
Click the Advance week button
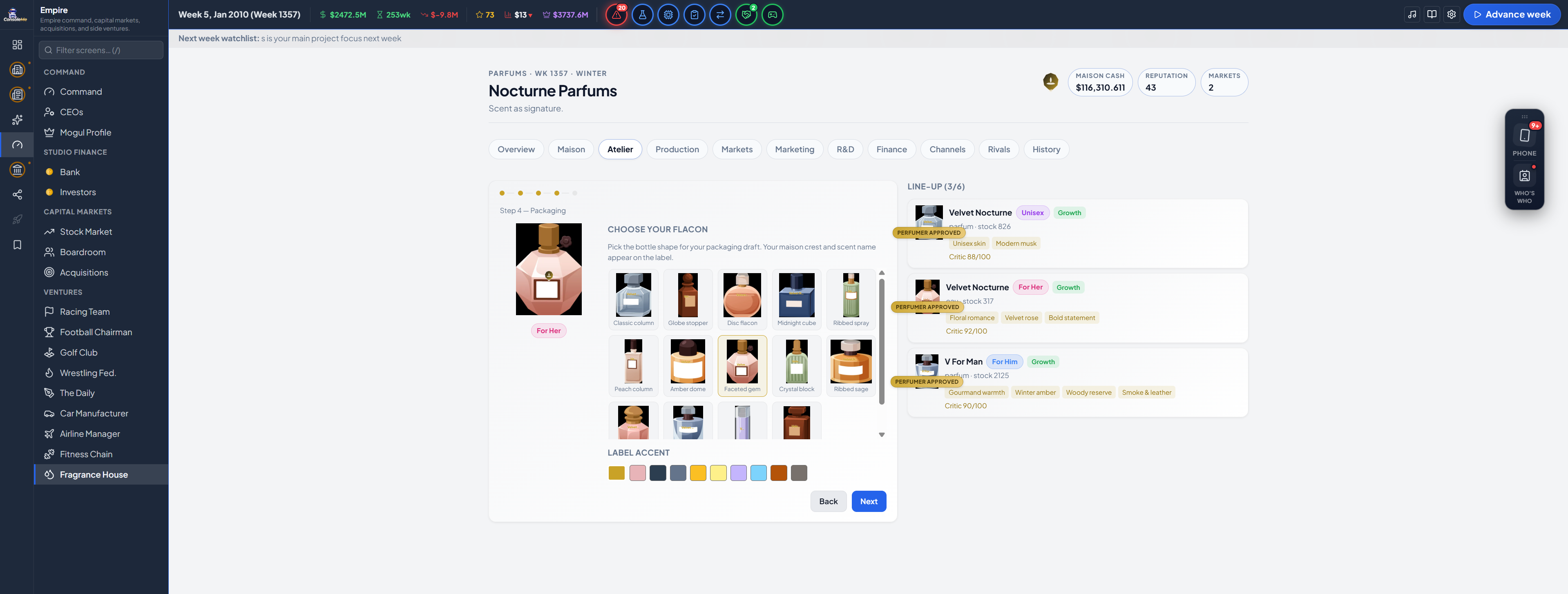point(1511,15)
